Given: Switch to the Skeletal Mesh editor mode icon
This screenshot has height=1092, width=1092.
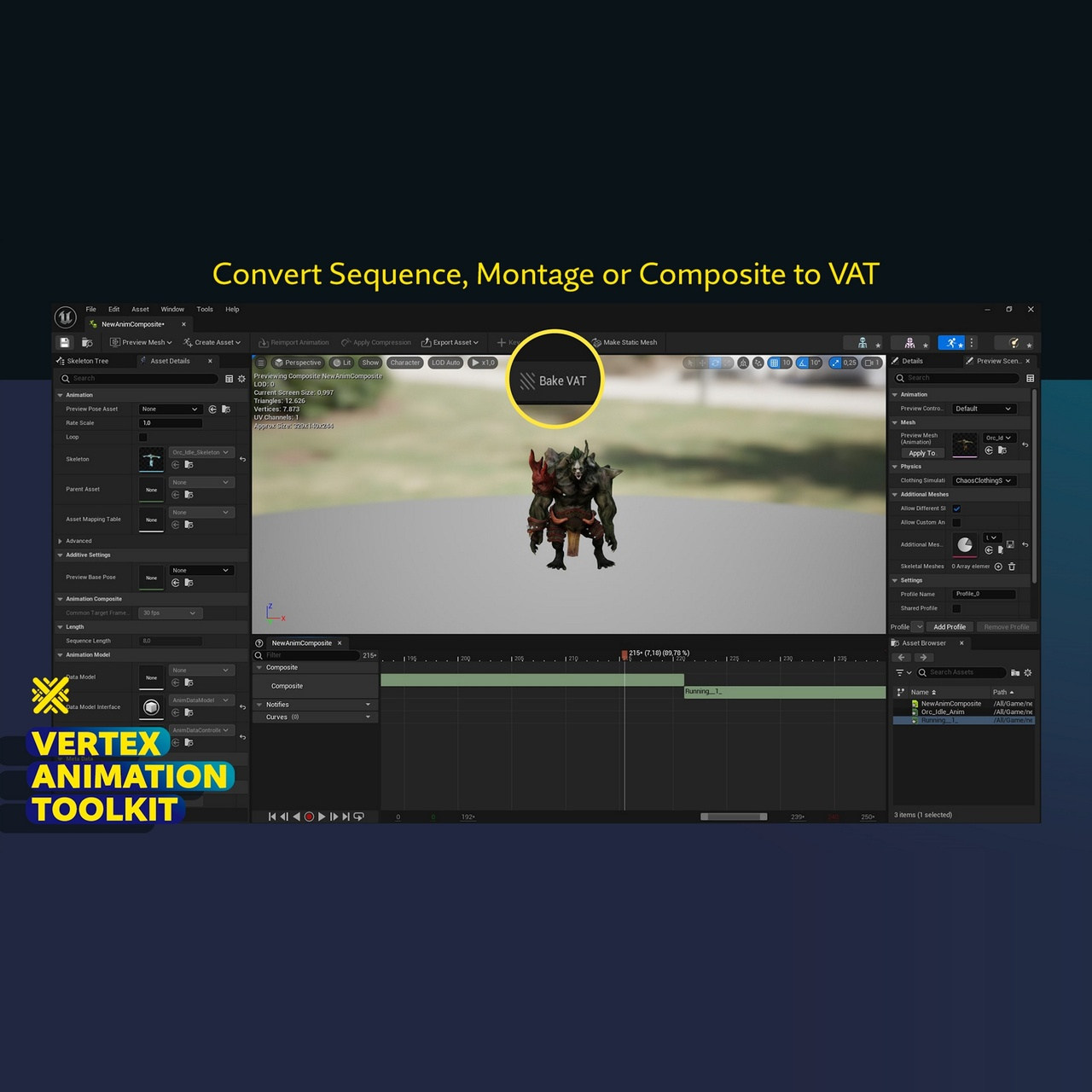Looking at the screenshot, I should (x=909, y=342).
